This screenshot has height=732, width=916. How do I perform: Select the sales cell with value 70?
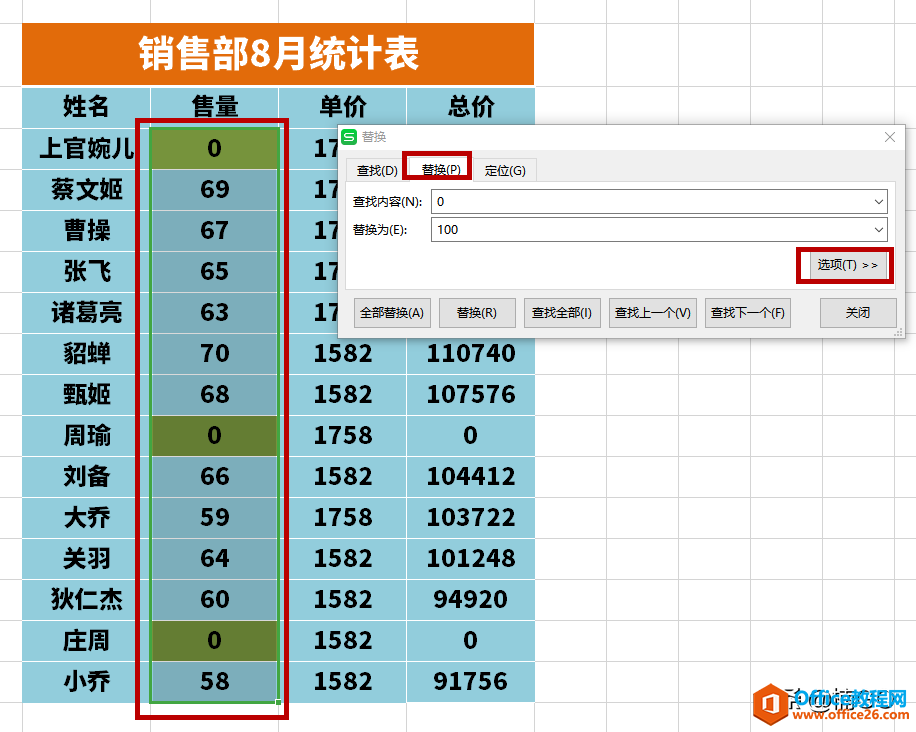point(214,353)
